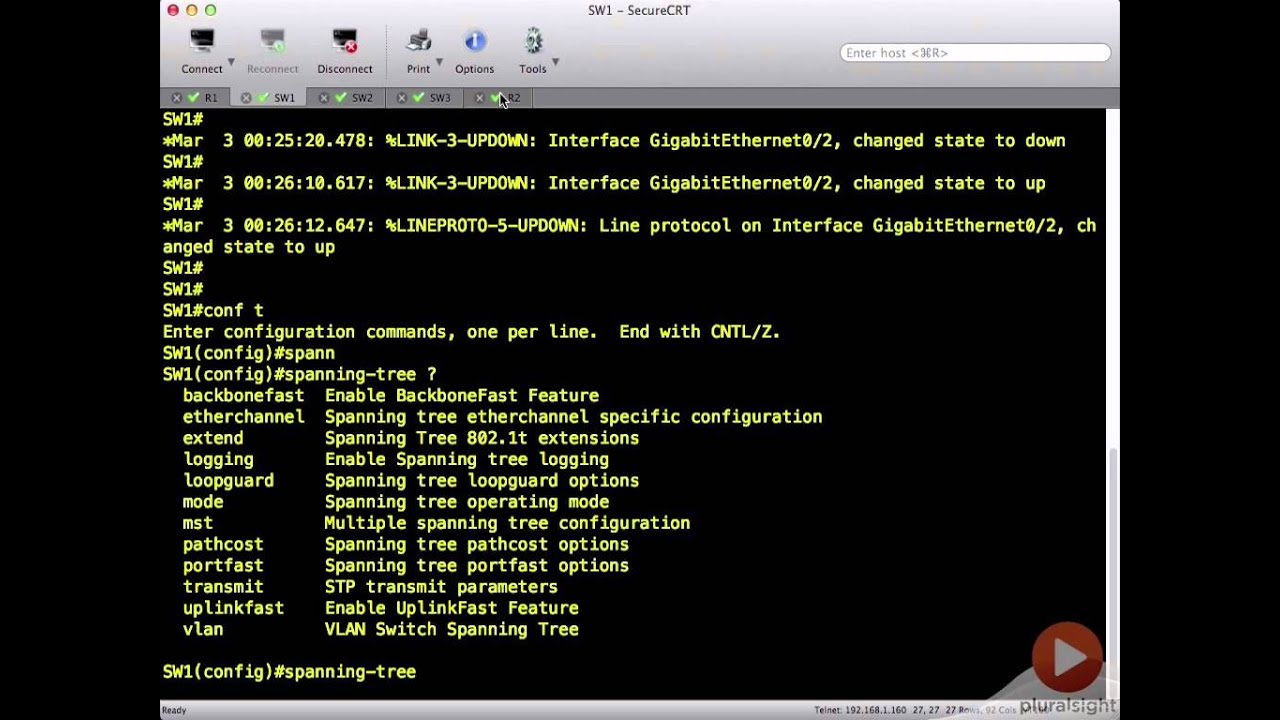This screenshot has height=720, width=1280.
Task: Click the 'backbonefast' option text
Action: tap(243, 396)
